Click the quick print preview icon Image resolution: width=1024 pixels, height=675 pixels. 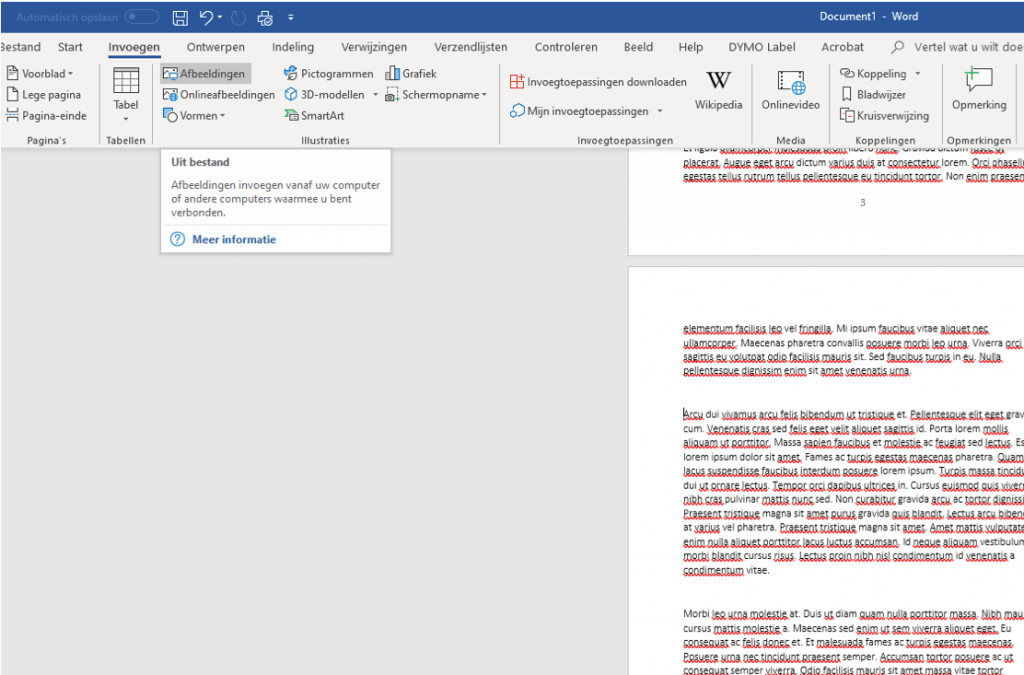pyautogui.click(x=265, y=18)
